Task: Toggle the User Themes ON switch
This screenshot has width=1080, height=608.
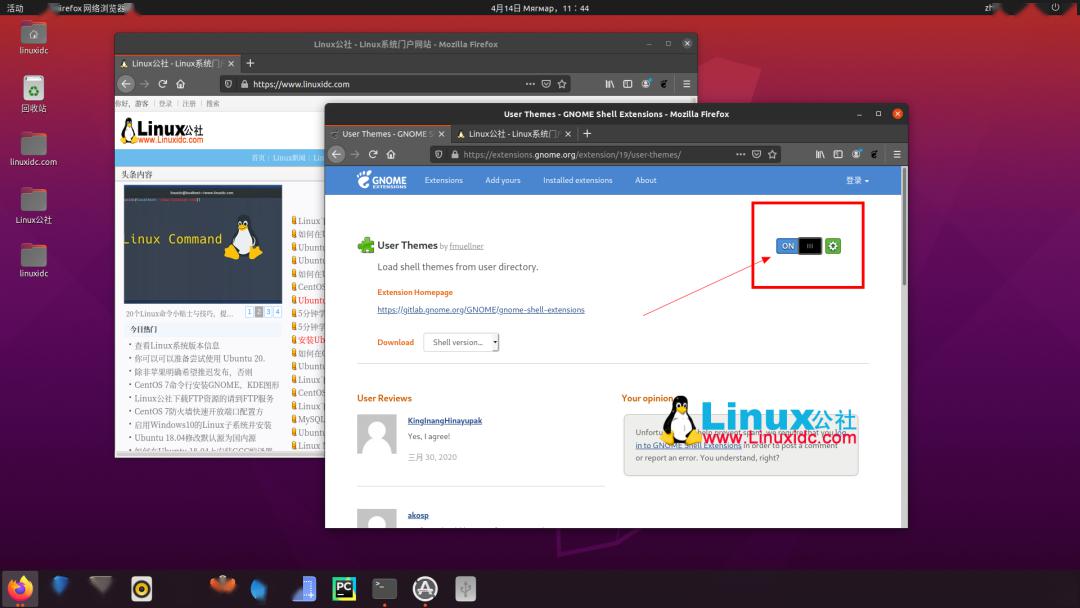Action: tap(799, 246)
